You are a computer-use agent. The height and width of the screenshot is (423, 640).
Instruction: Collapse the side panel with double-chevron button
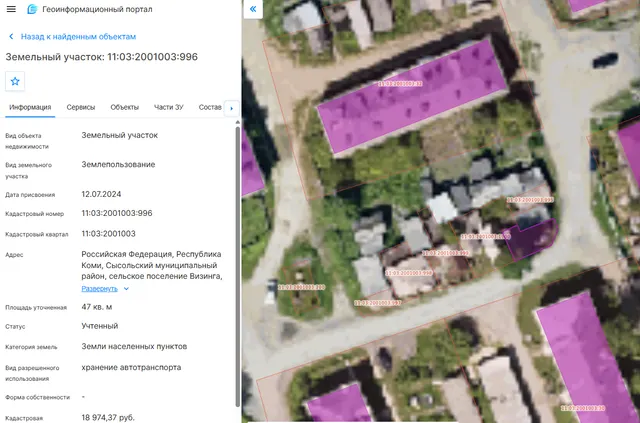click(253, 9)
